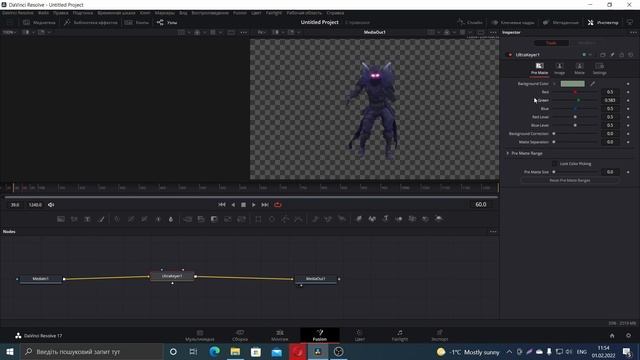Add a Blur node (droplet icon)

pos(171,219)
